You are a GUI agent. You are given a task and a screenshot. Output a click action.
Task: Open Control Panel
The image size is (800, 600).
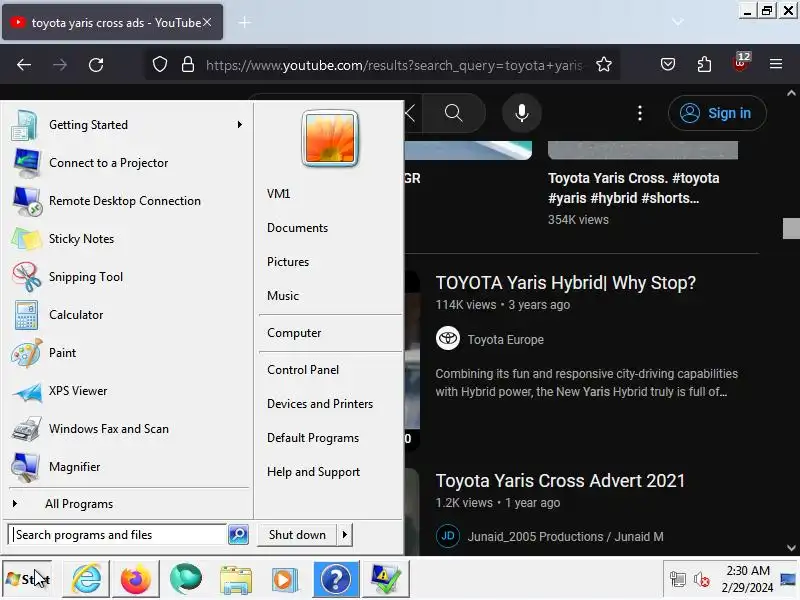pyautogui.click(x=303, y=370)
